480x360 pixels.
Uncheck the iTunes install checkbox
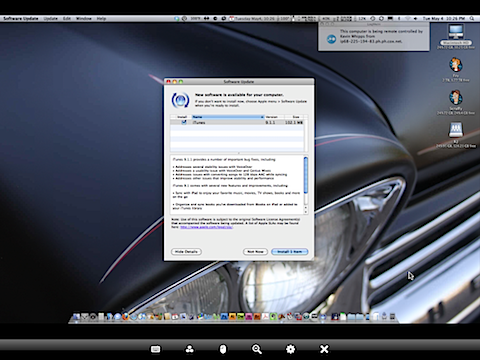(x=184, y=122)
